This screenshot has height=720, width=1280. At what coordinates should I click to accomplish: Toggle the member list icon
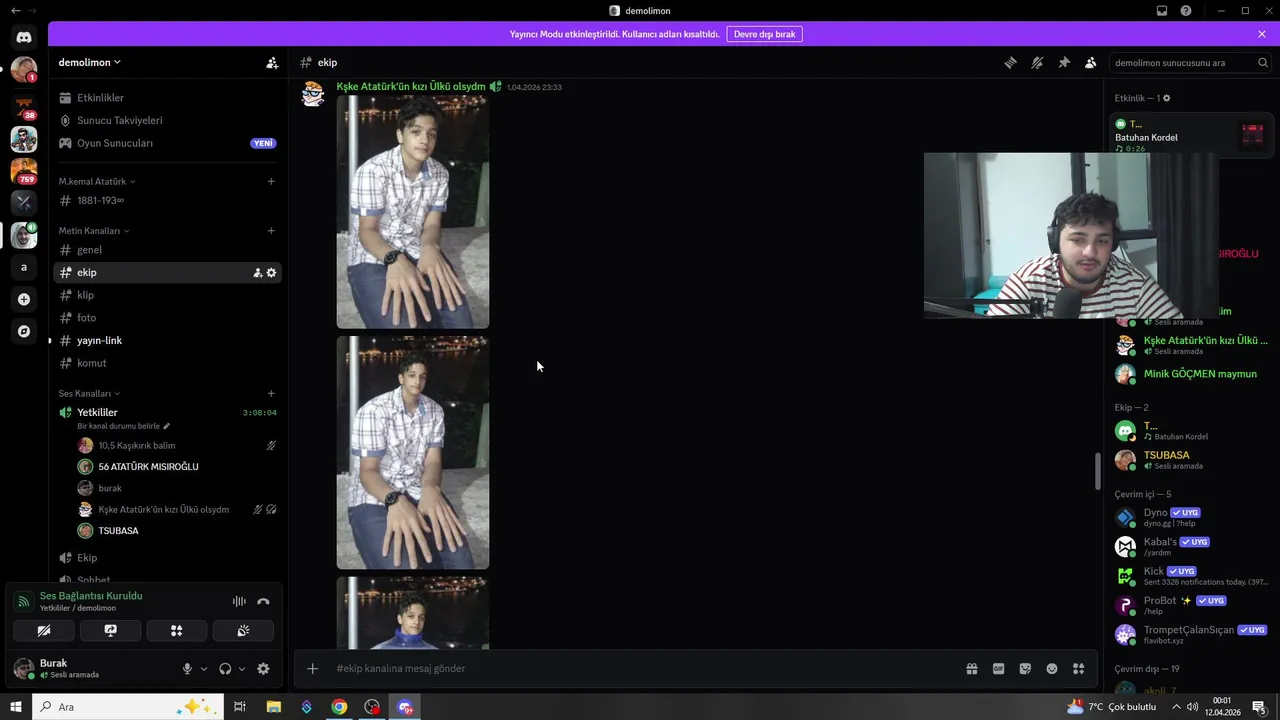tap(1091, 62)
